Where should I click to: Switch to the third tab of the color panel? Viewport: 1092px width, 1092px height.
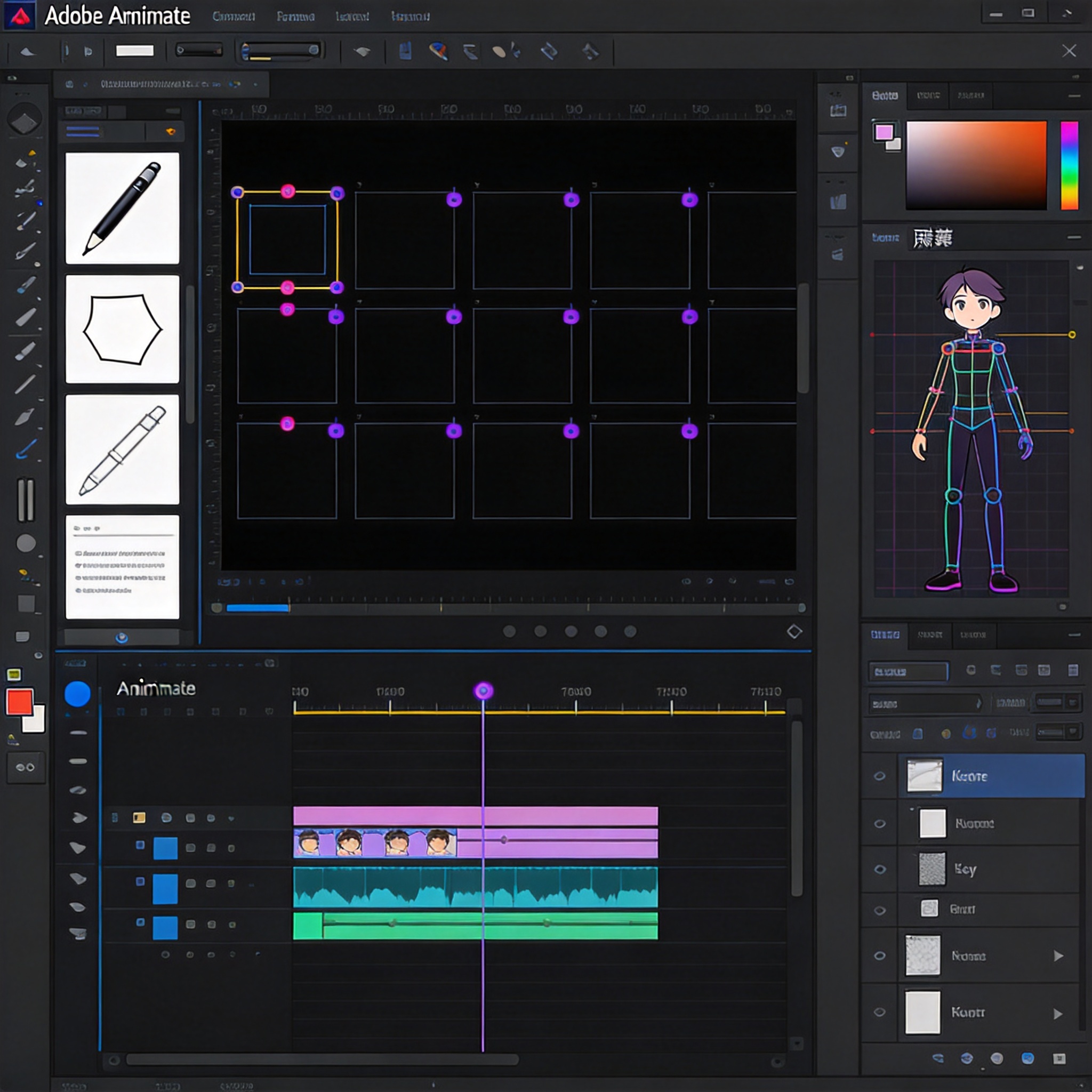tap(970, 95)
